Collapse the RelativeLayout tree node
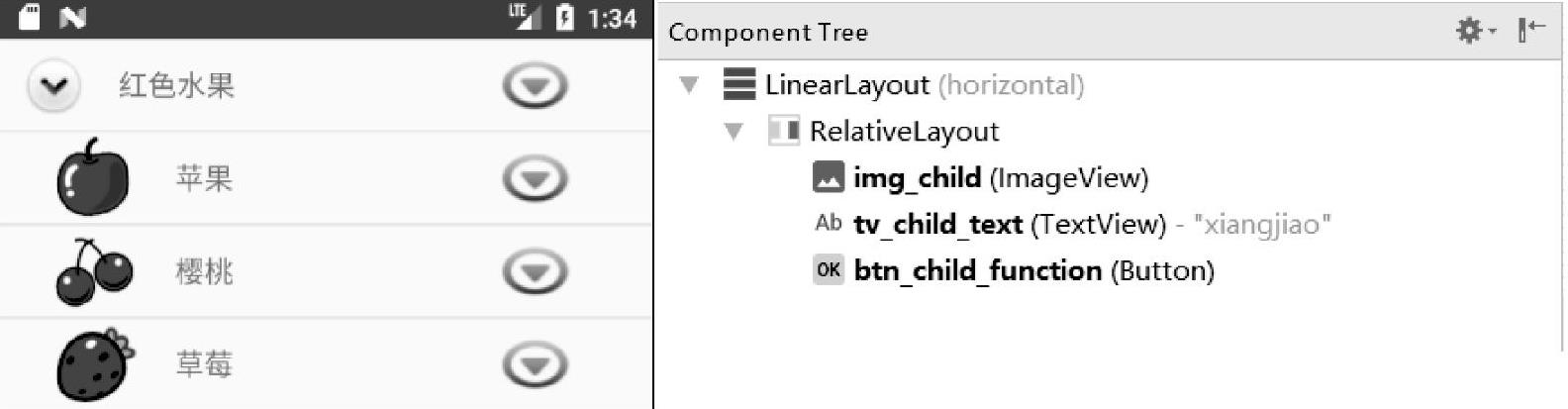The width and height of the screenshot is (1568, 409). pyautogui.click(x=734, y=131)
